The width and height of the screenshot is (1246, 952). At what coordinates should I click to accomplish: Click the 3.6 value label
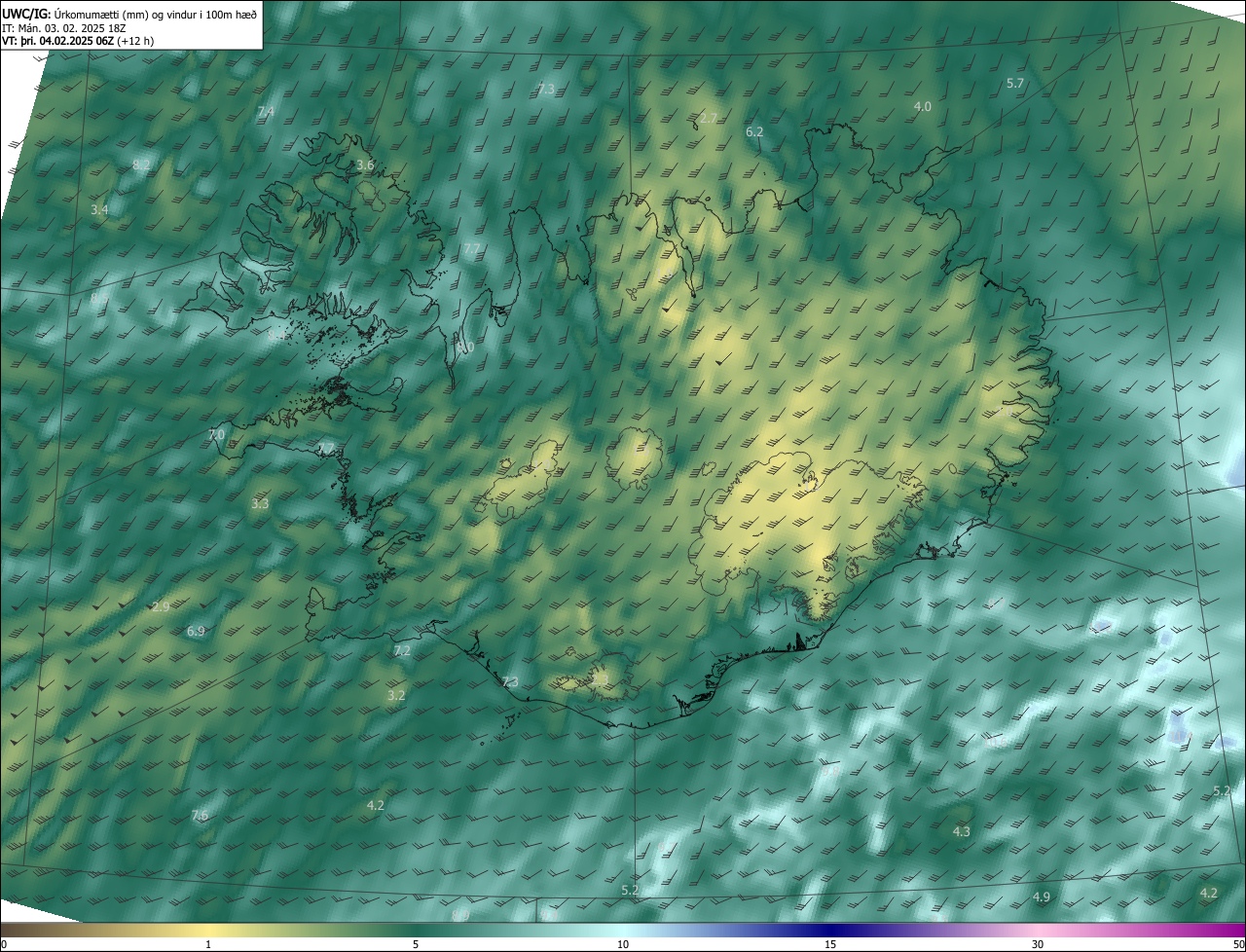click(365, 165)
